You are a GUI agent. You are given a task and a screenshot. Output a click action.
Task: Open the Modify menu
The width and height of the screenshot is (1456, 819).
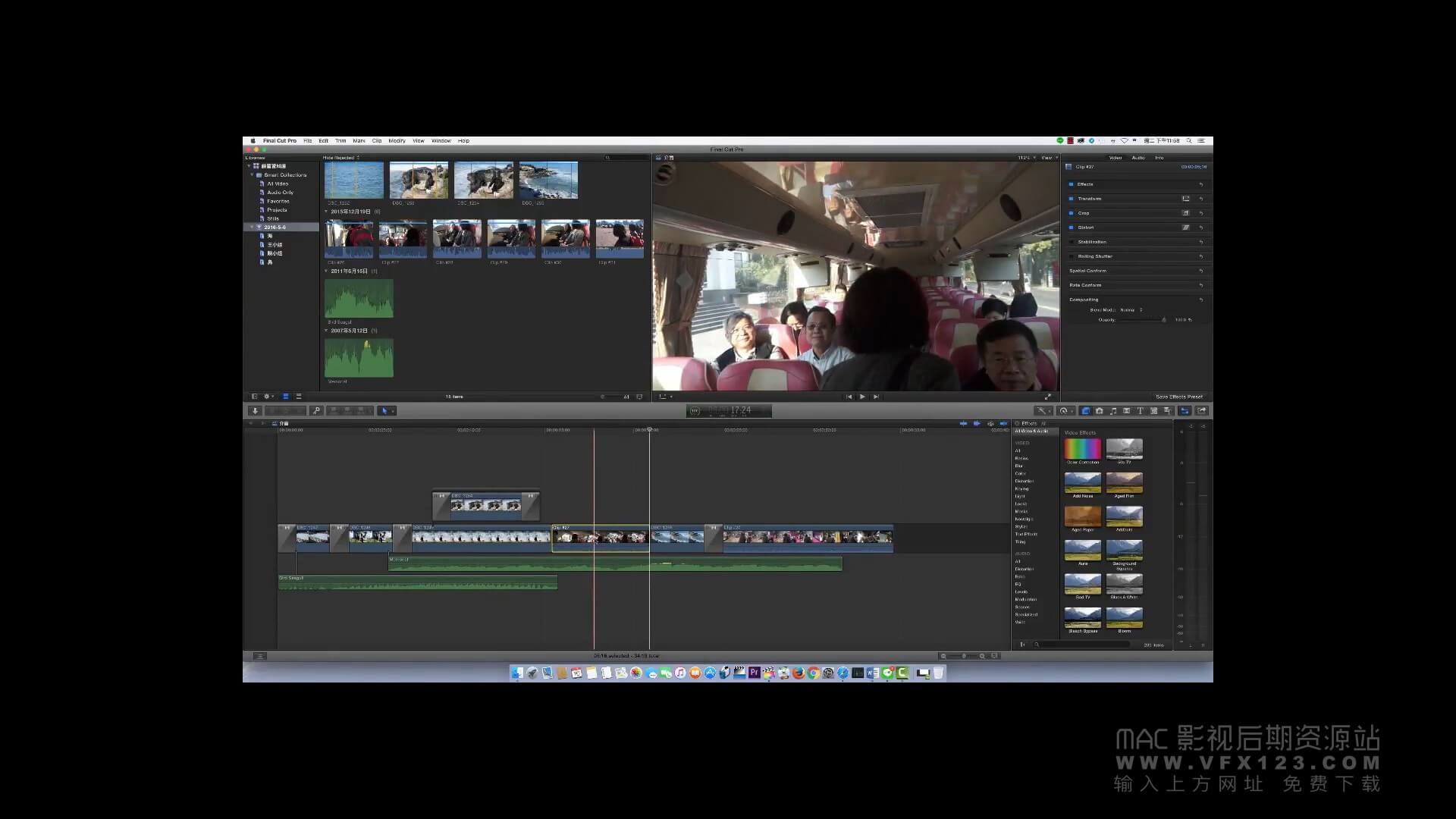coord(397,141)
